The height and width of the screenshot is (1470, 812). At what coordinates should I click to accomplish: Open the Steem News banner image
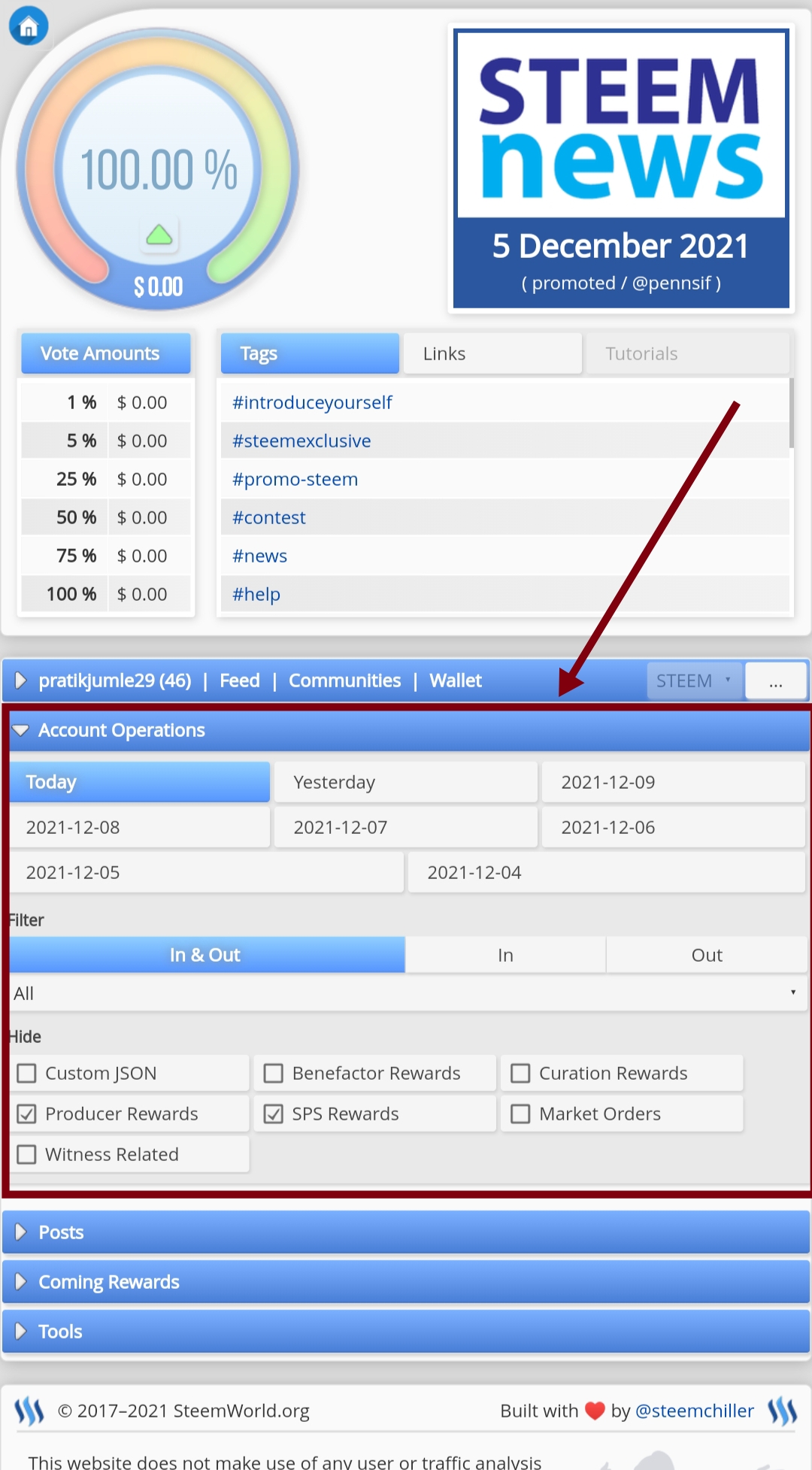[621, 169]
